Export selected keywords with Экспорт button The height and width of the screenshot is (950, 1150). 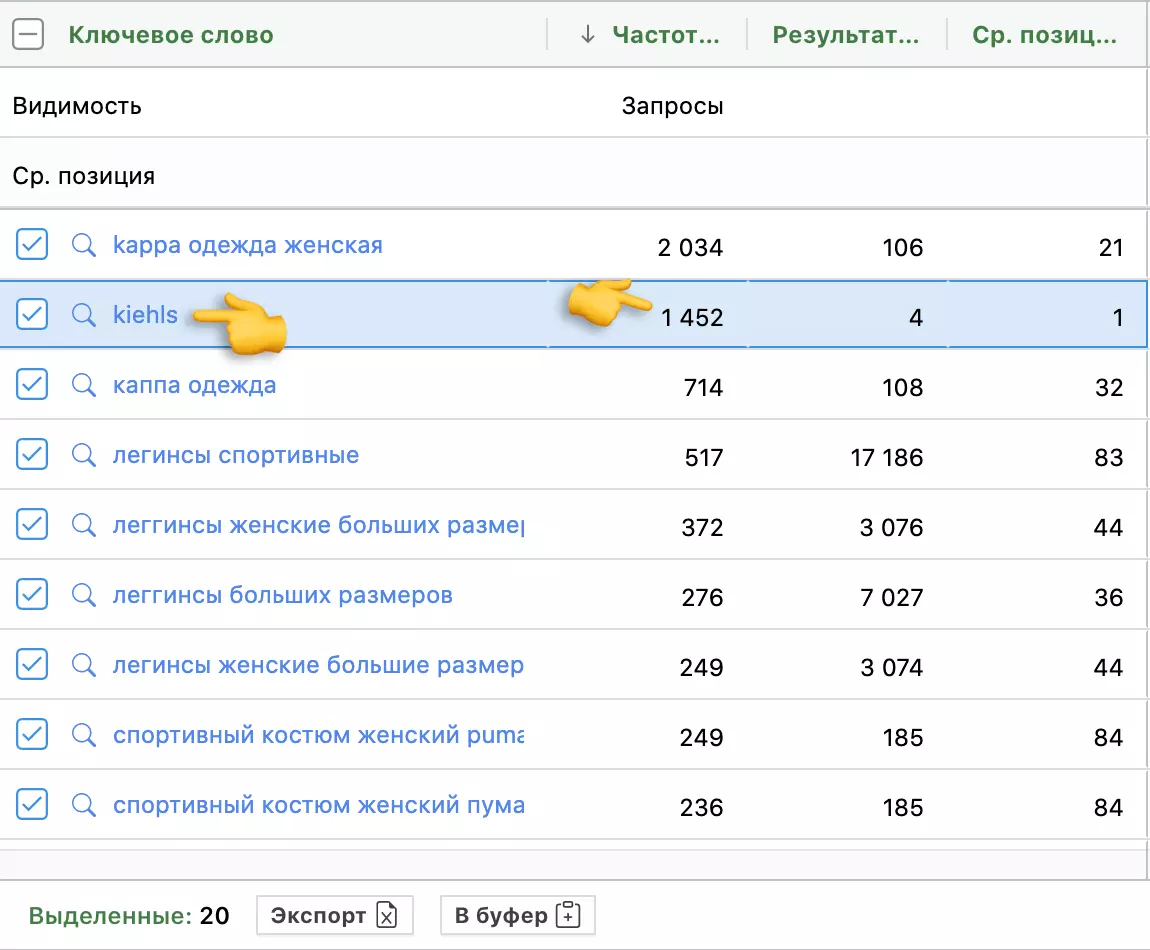334,916
